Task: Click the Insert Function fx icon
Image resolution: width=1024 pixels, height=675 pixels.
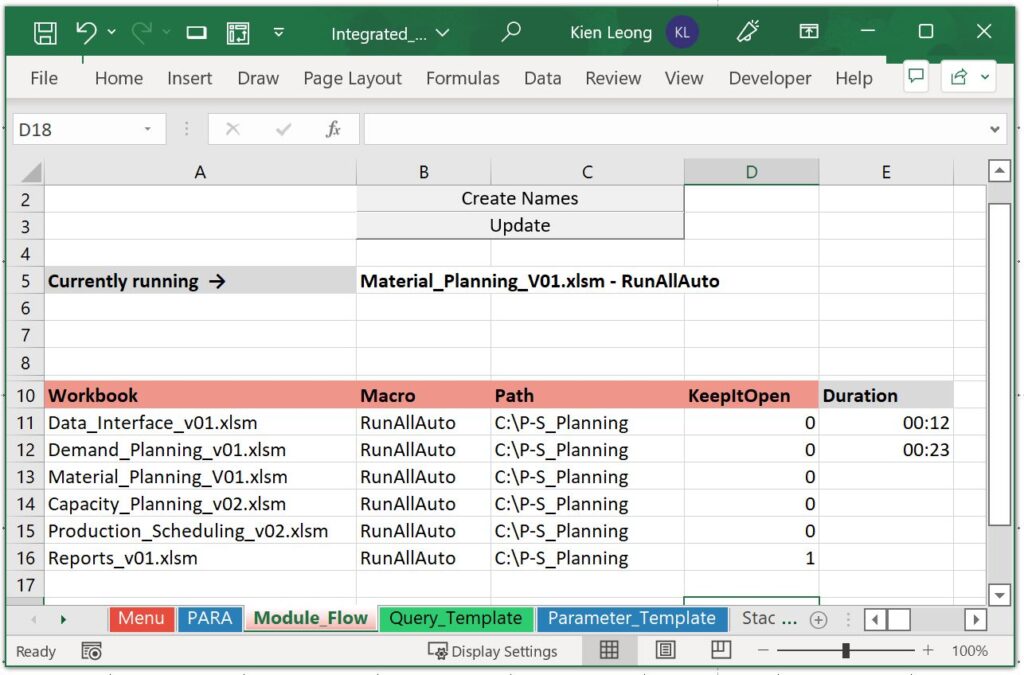Action: pyautogui.click(x=333, y=129)
